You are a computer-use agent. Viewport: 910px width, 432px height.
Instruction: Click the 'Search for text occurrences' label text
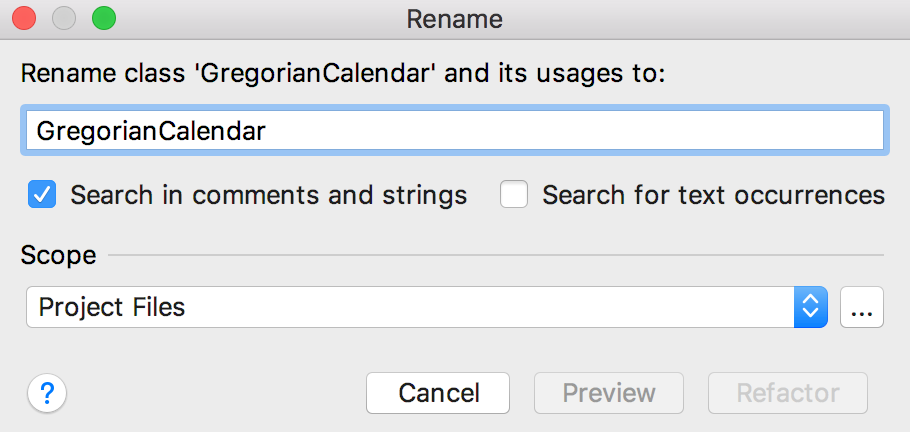click(713, 195)
